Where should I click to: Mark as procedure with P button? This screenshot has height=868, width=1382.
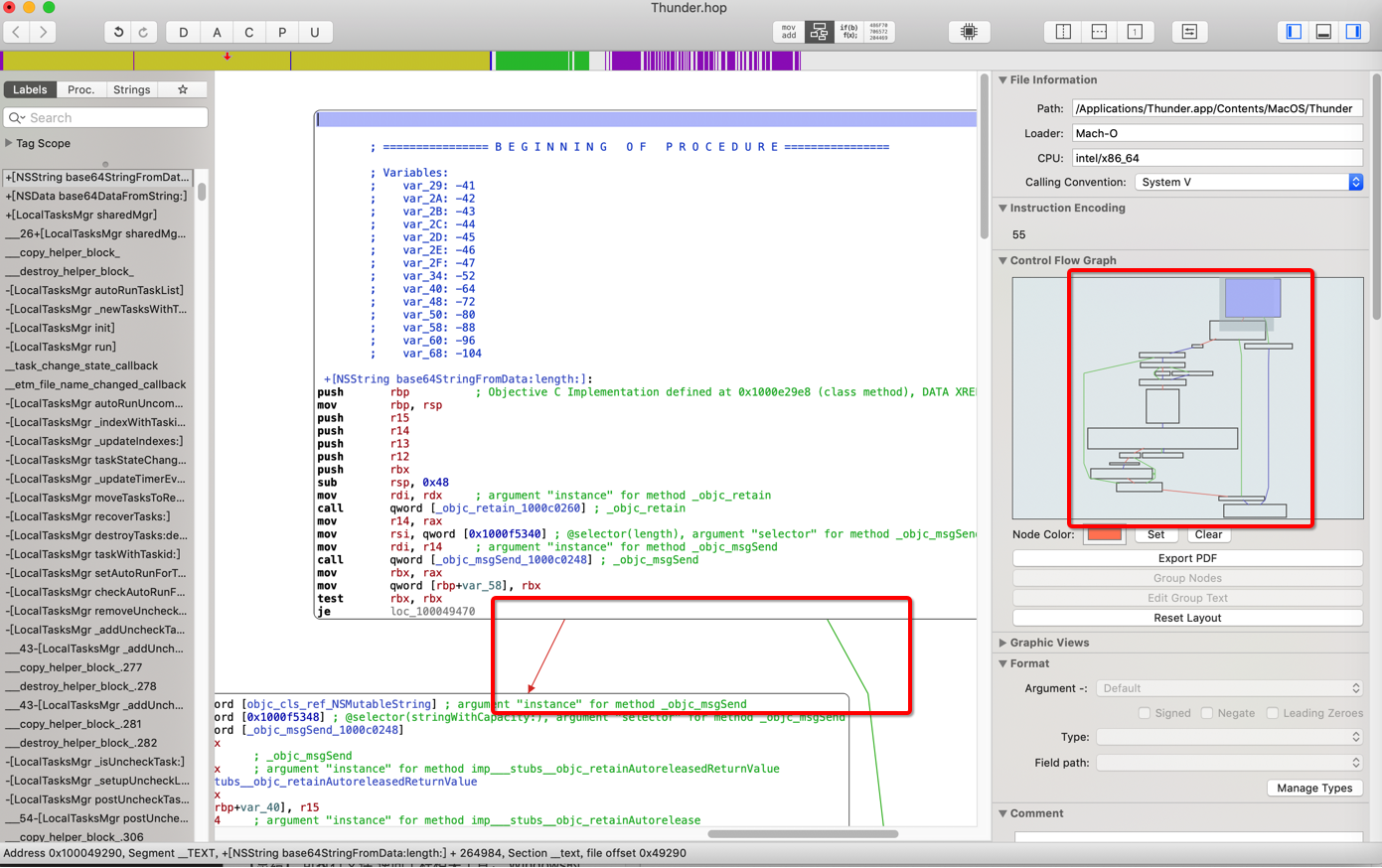coord(282,32)
